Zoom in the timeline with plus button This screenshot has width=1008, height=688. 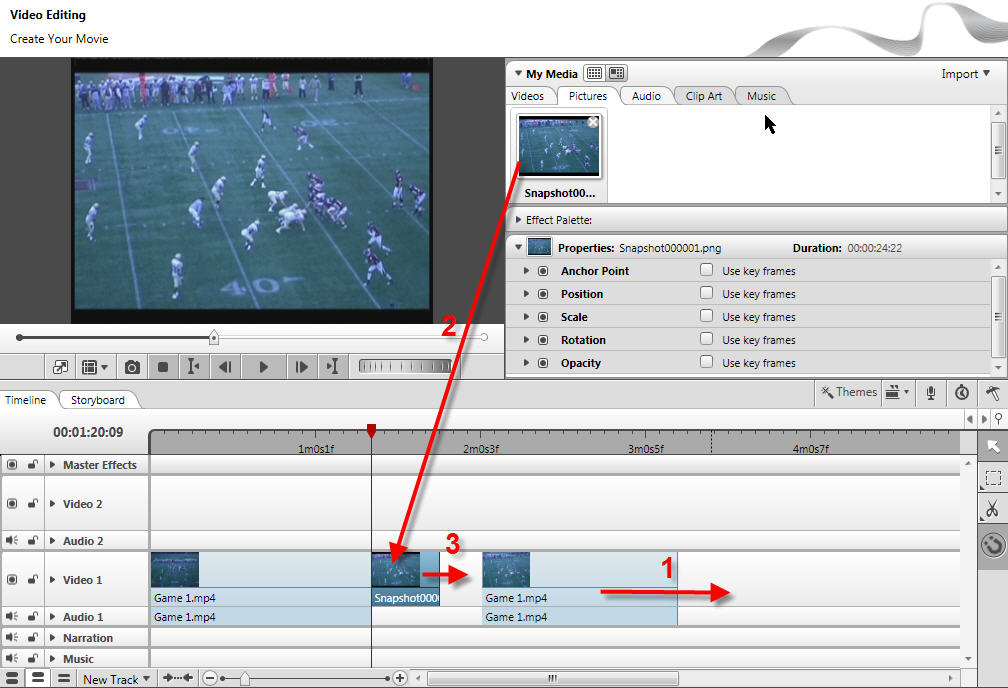click(399, 678)
